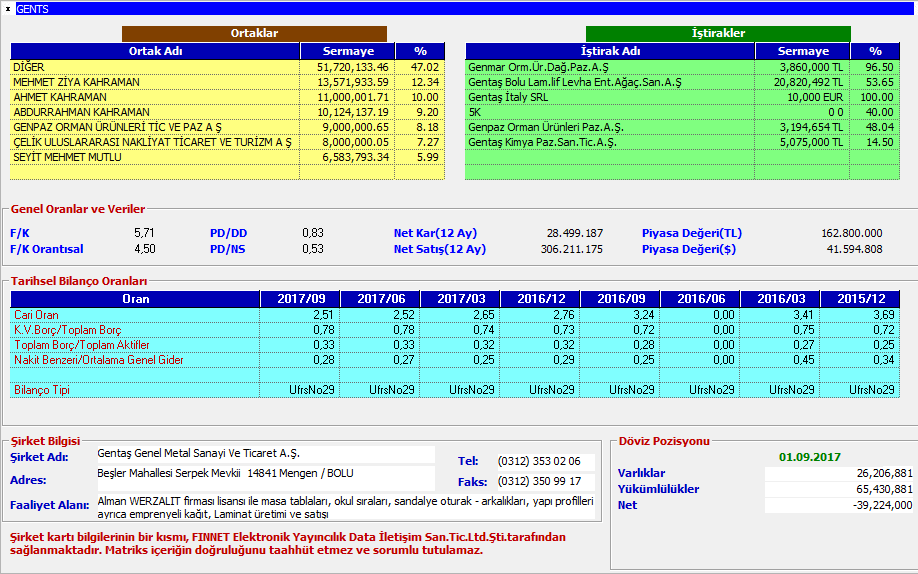Click the Faaliyet Alanı description field

pos(345,508)
